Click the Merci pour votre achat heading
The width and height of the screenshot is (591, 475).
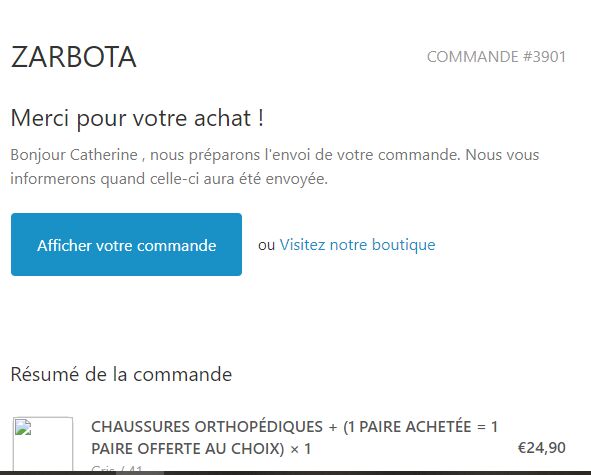pyautogui.click(x=137, y=118)
